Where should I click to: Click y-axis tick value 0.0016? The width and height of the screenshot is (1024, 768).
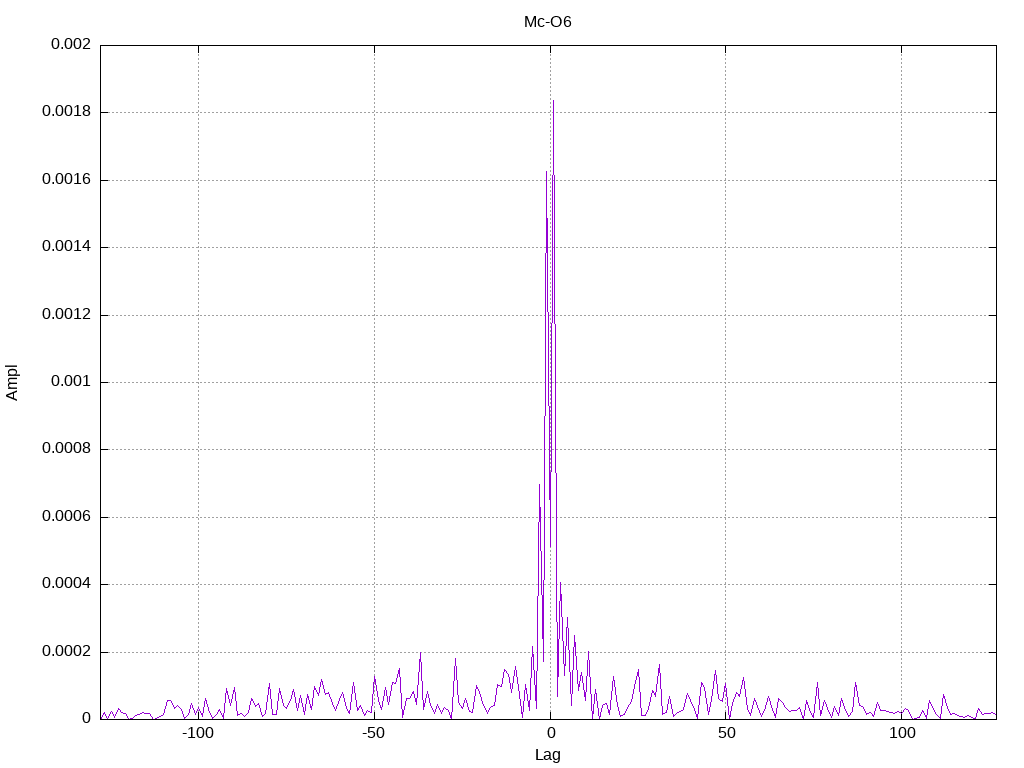pos(66,180)
